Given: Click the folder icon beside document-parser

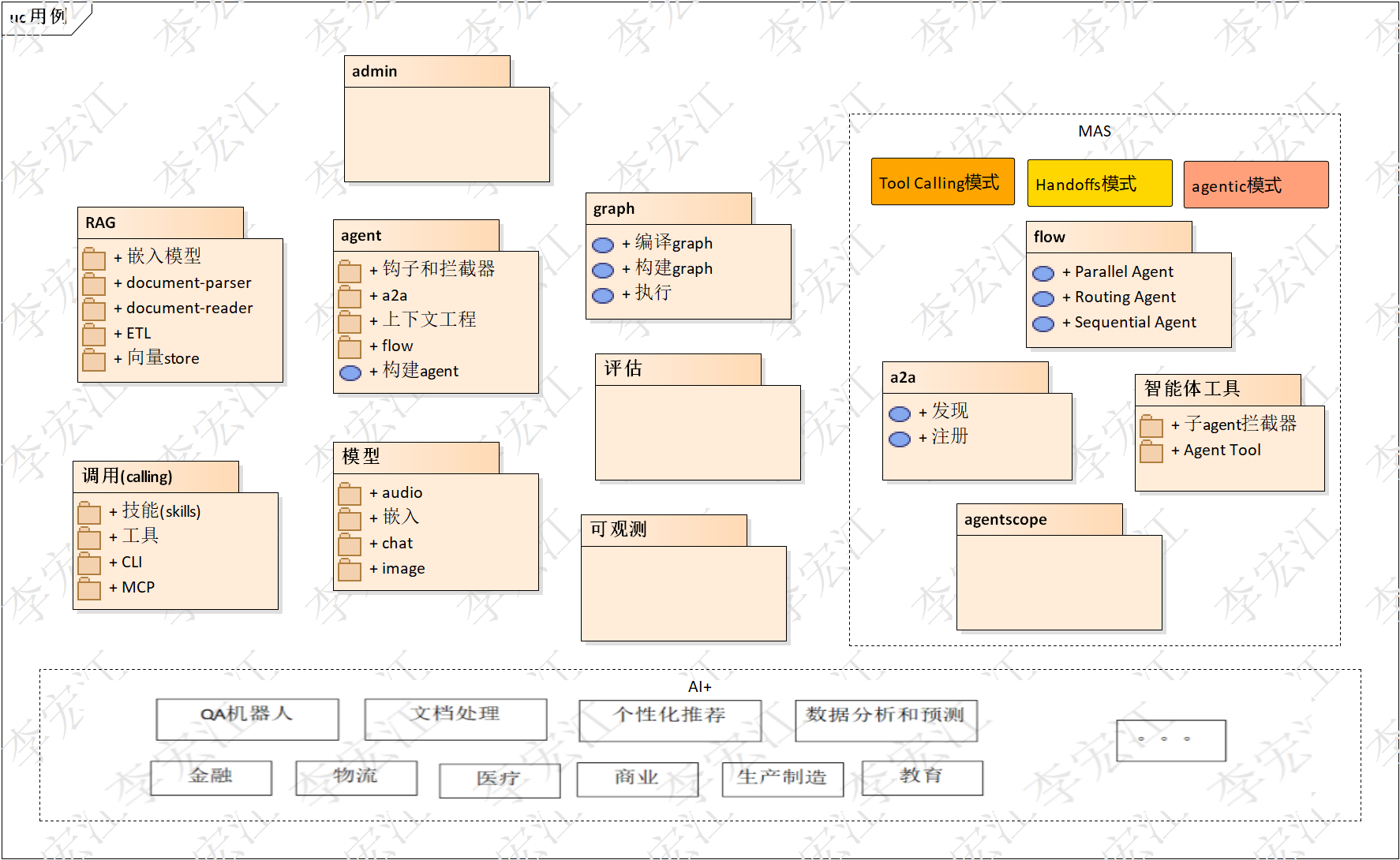Looking at the screenshot, I should [94, 284].
